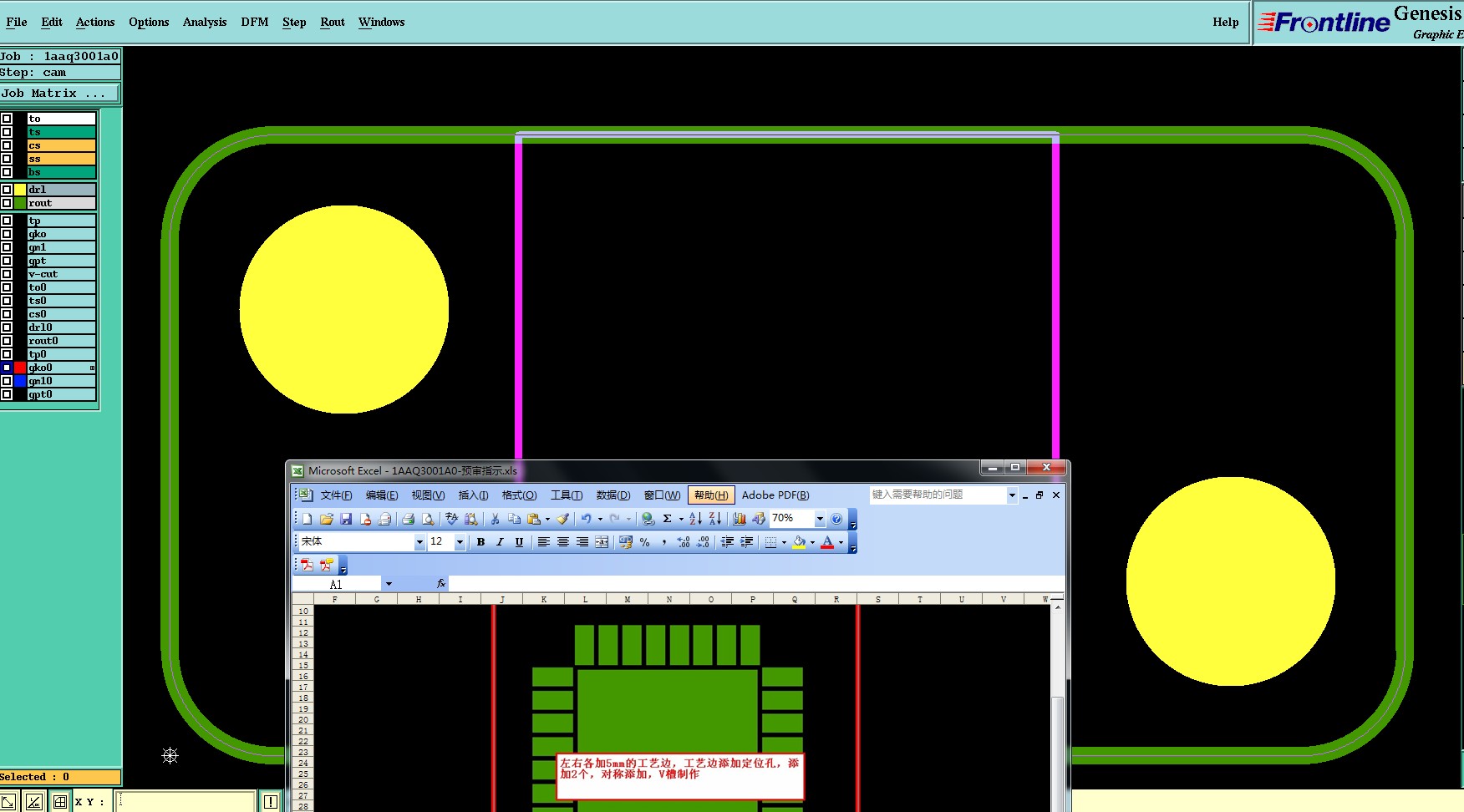Open Print Preview in Excel toolbar
Screen dimensions: 1464x812
pyautogui.click(x=428, y=519)
